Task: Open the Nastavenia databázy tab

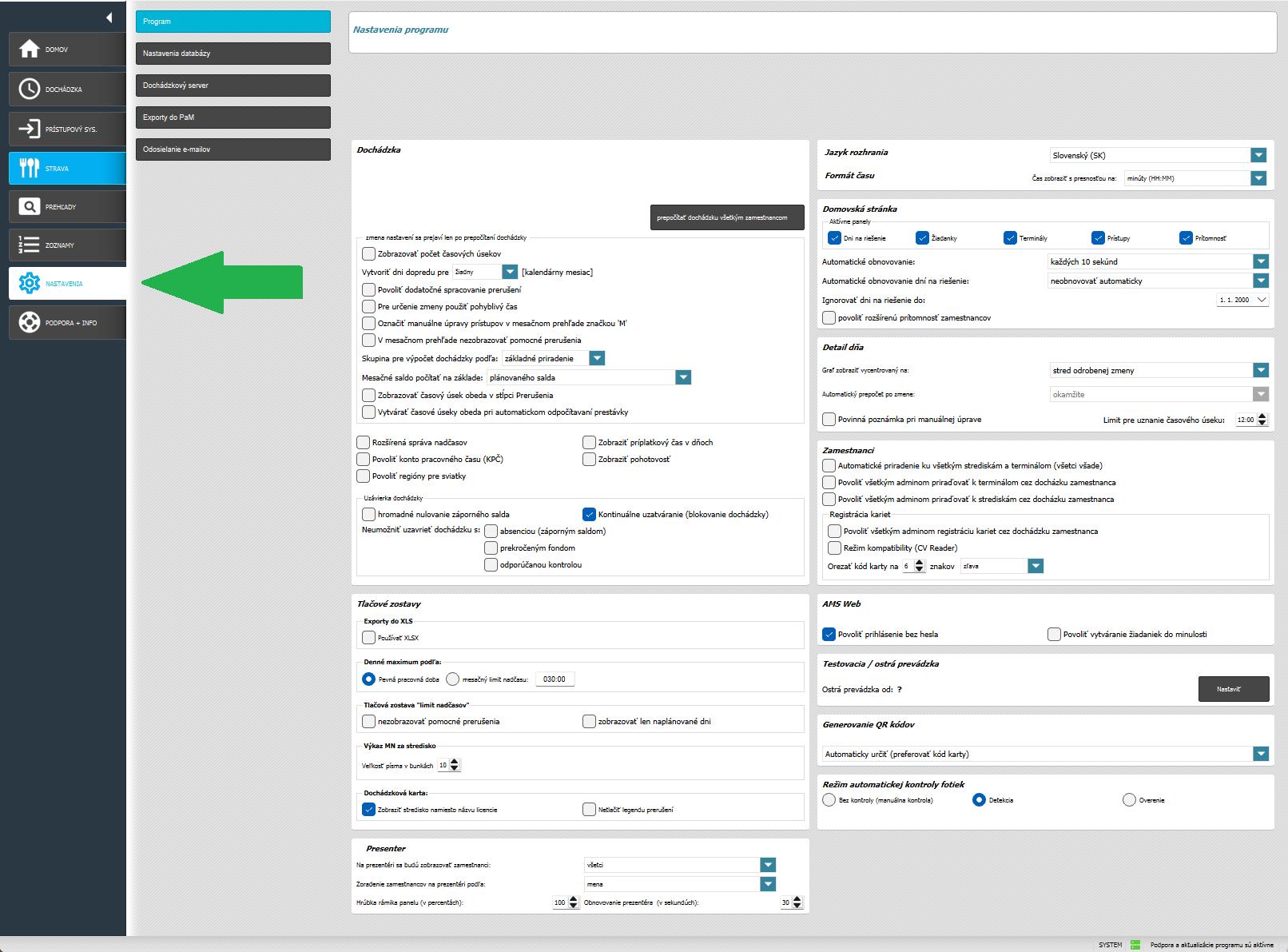Action: click(x=233, y=54)
